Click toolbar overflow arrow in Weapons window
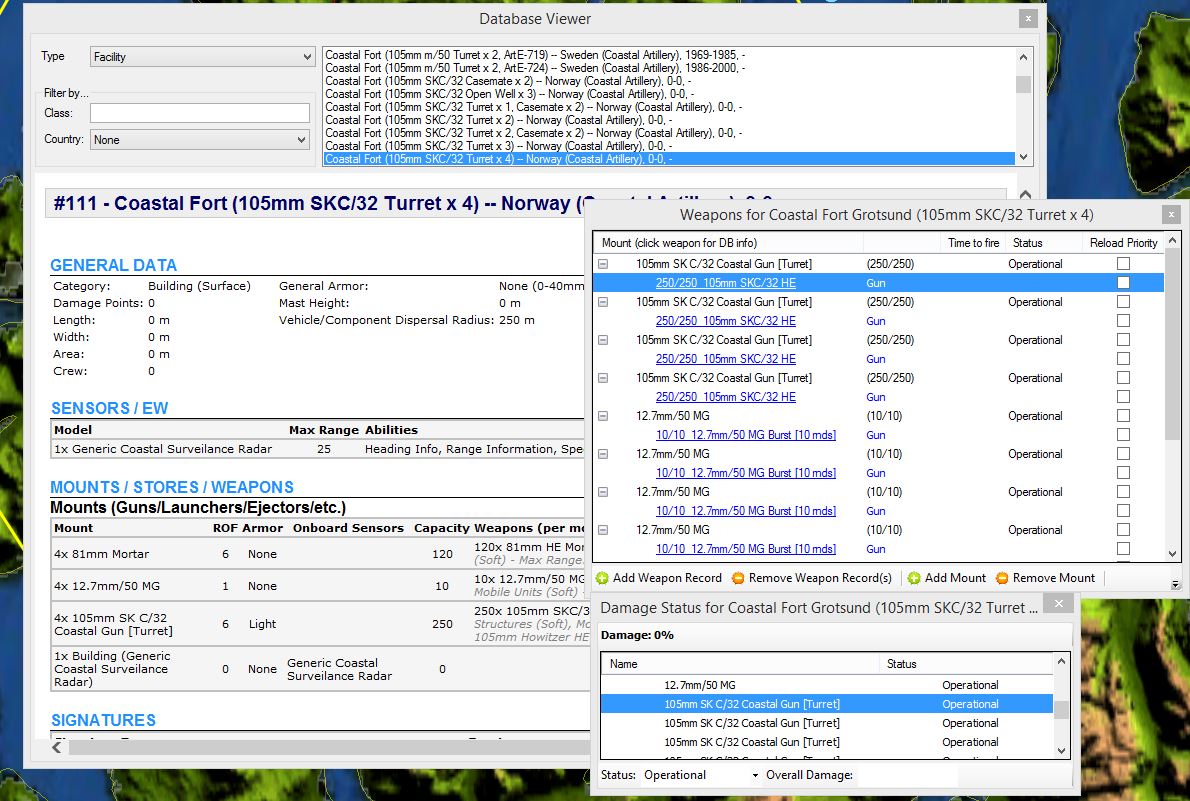The height and width of the screenshot is (801, 1190). click(x=1176, y=584)
